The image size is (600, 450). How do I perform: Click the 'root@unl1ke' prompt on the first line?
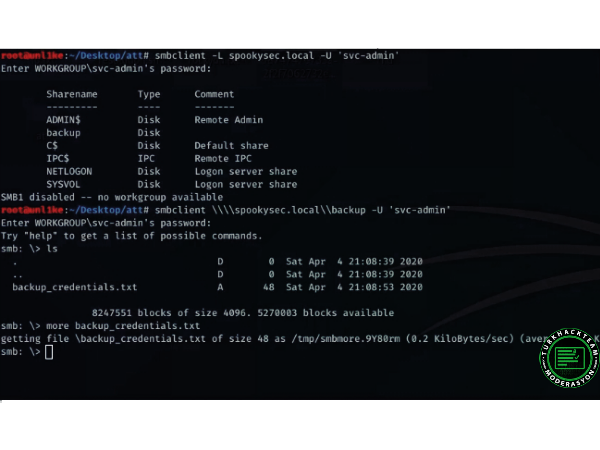pos(32,56)
